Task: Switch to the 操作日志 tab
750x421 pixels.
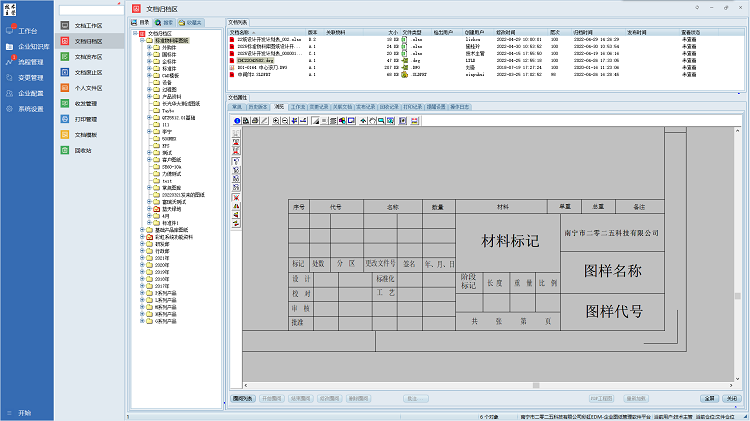Action: [x=460, y=107]
